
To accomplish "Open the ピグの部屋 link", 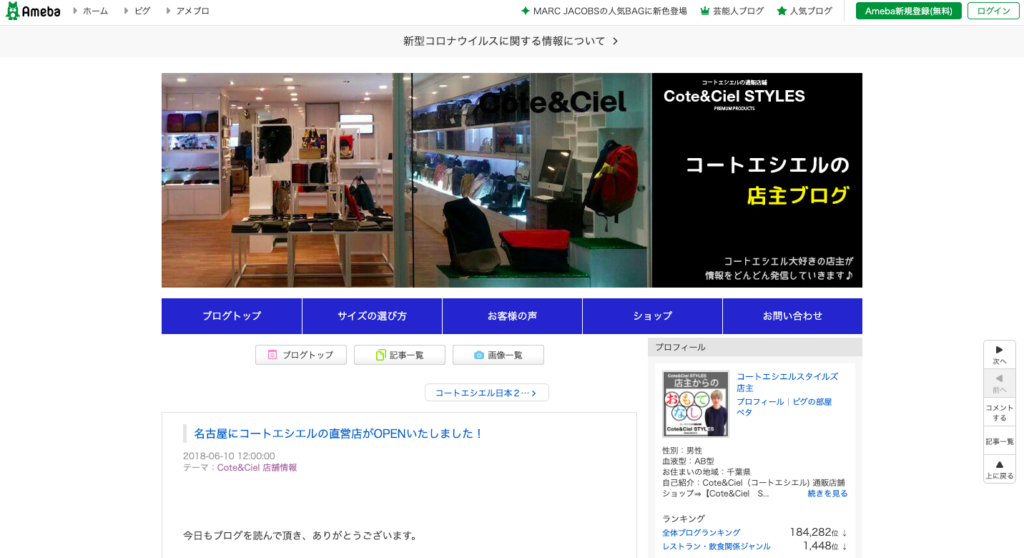I will (x=812, y=402).
